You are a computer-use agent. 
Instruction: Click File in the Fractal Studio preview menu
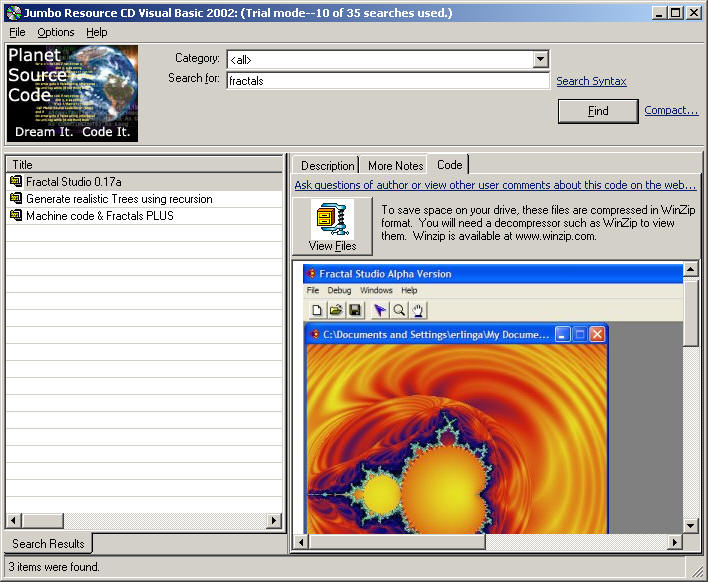tap(312, 290)
